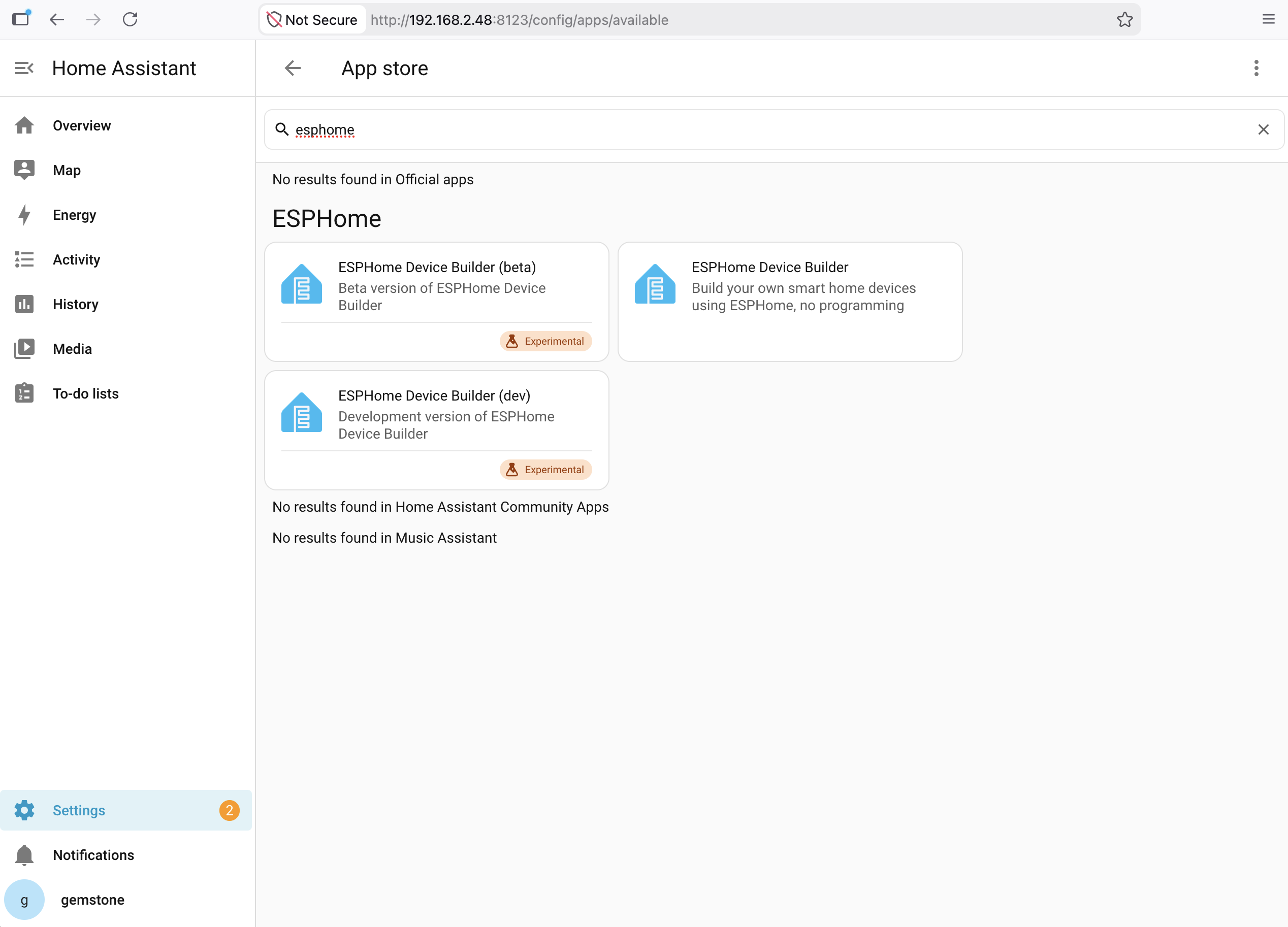Click the dev app ESPHome logo icon

pos(302,412)
